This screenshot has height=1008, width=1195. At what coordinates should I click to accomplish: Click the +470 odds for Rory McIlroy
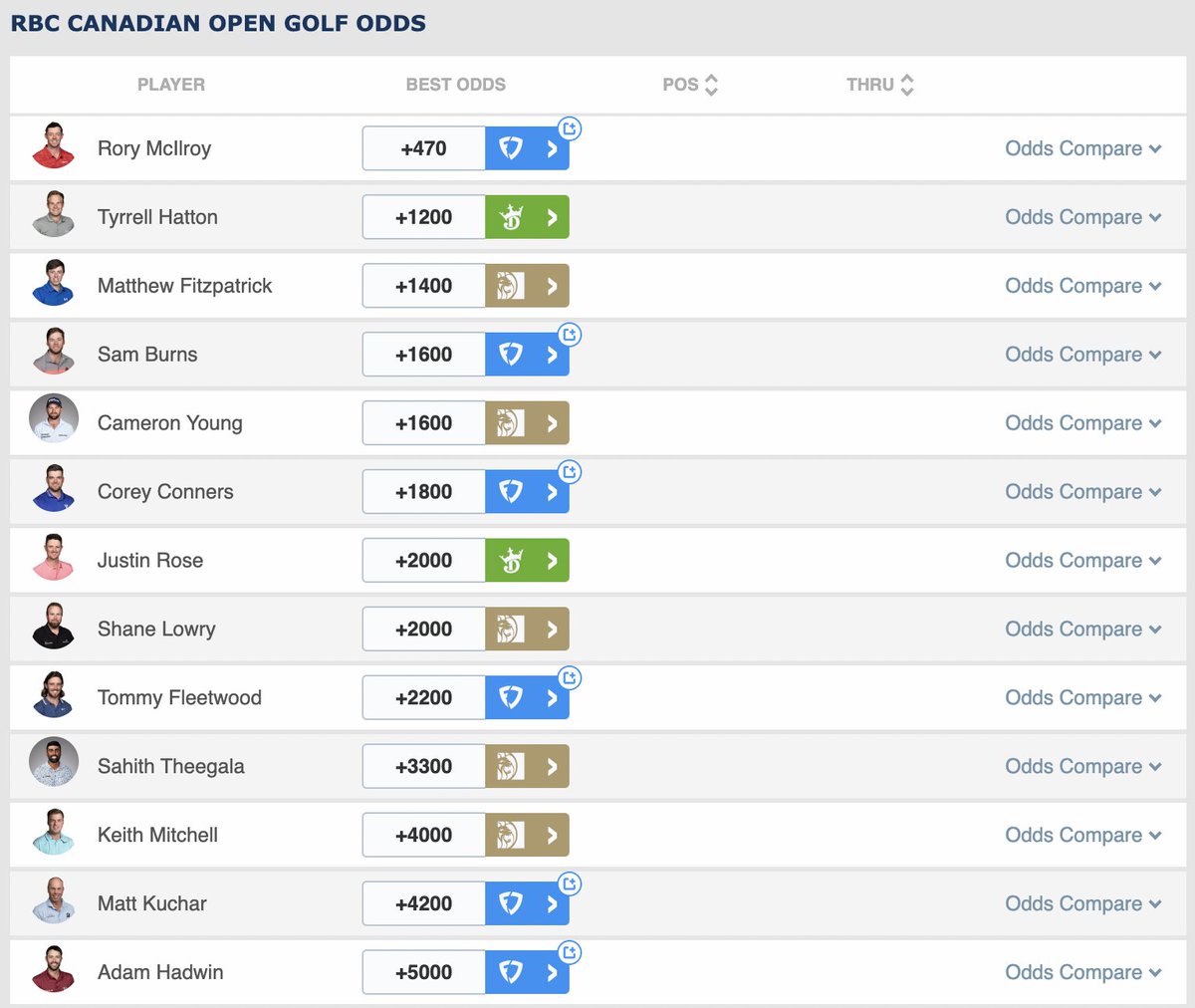point(424,148)
